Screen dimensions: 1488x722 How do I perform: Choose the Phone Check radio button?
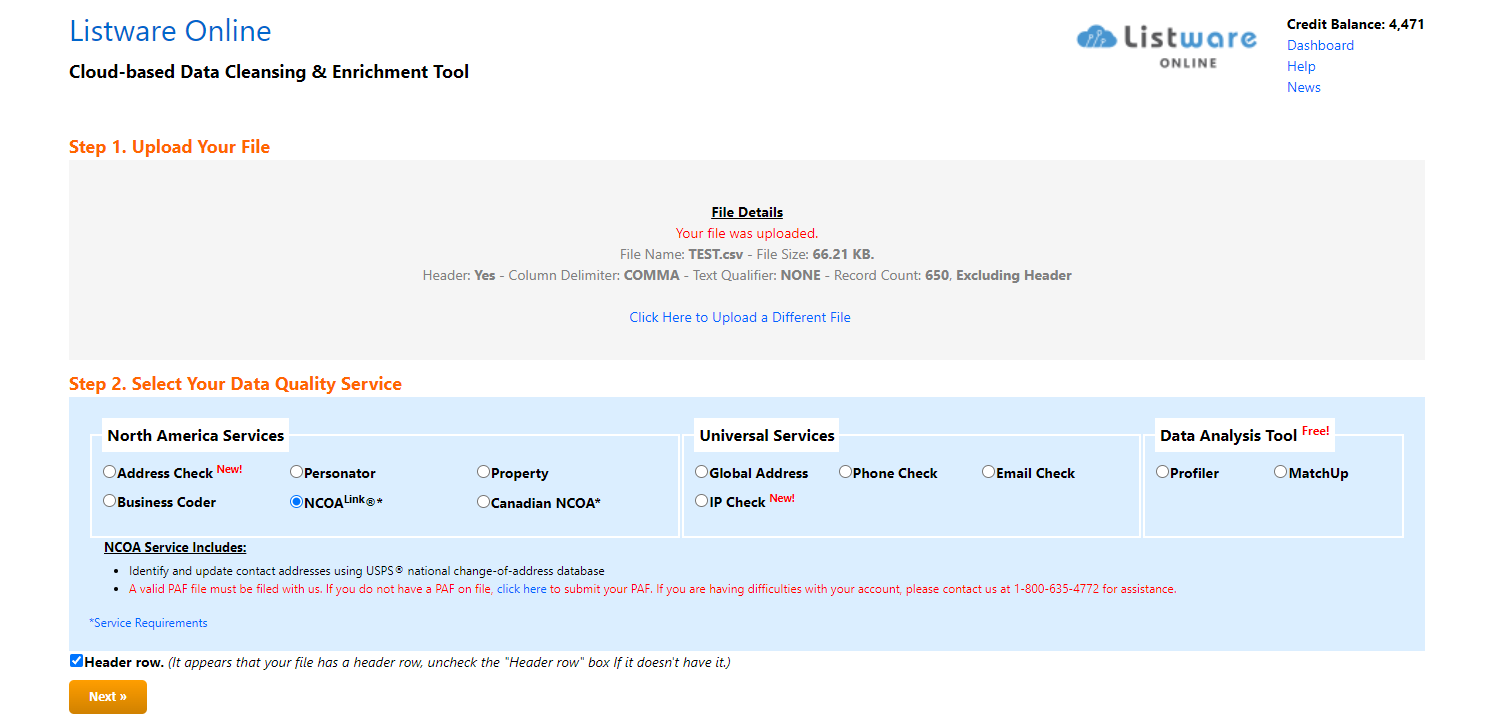(846, 472)
